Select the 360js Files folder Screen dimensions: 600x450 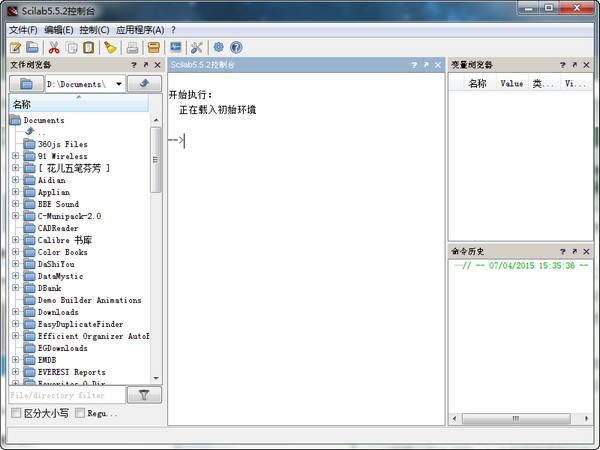click(x=55, y=144)
